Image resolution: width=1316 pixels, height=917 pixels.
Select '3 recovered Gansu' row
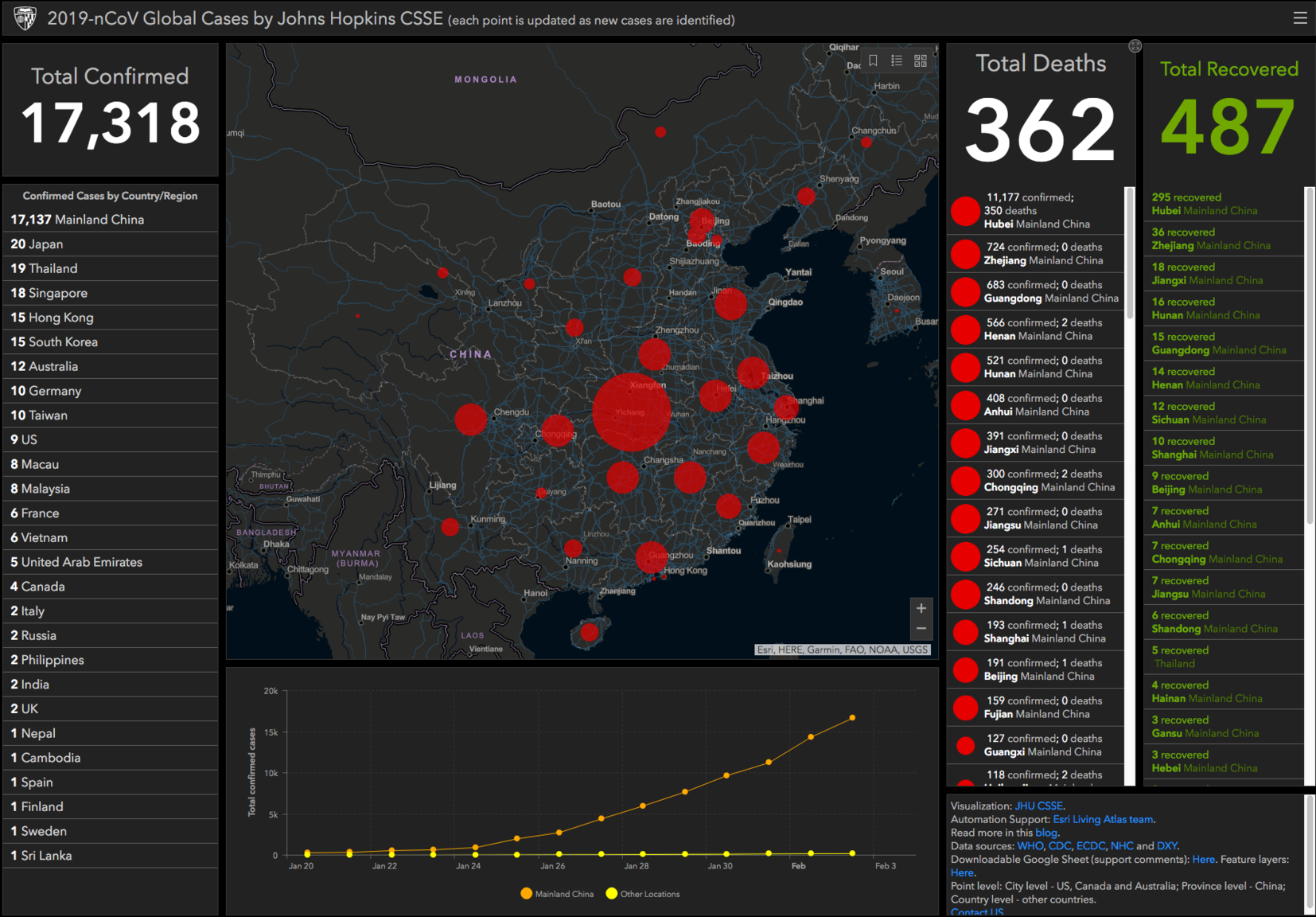coord(1225,727)
